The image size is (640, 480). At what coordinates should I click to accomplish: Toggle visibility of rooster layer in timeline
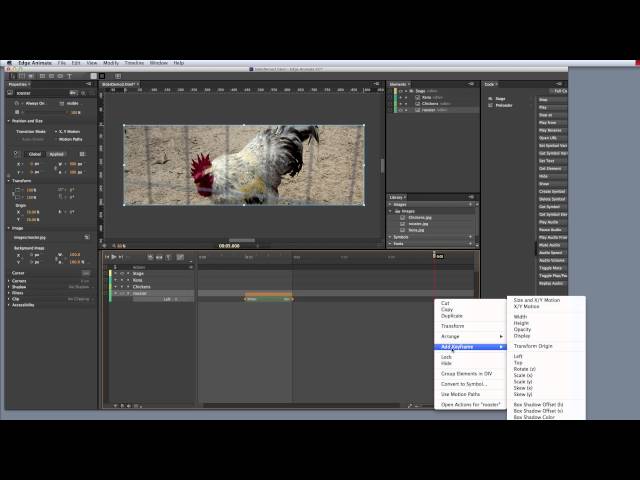122,293
